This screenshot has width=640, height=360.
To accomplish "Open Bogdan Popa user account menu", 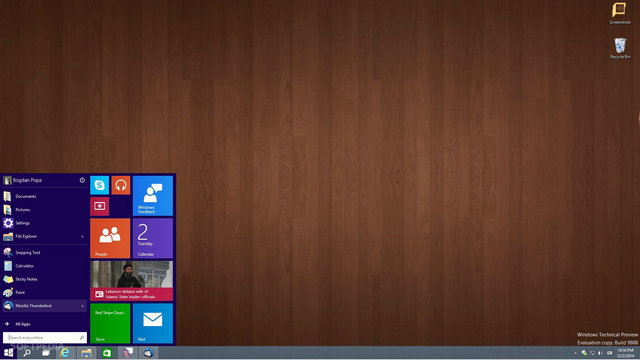I will coord(22,180).
